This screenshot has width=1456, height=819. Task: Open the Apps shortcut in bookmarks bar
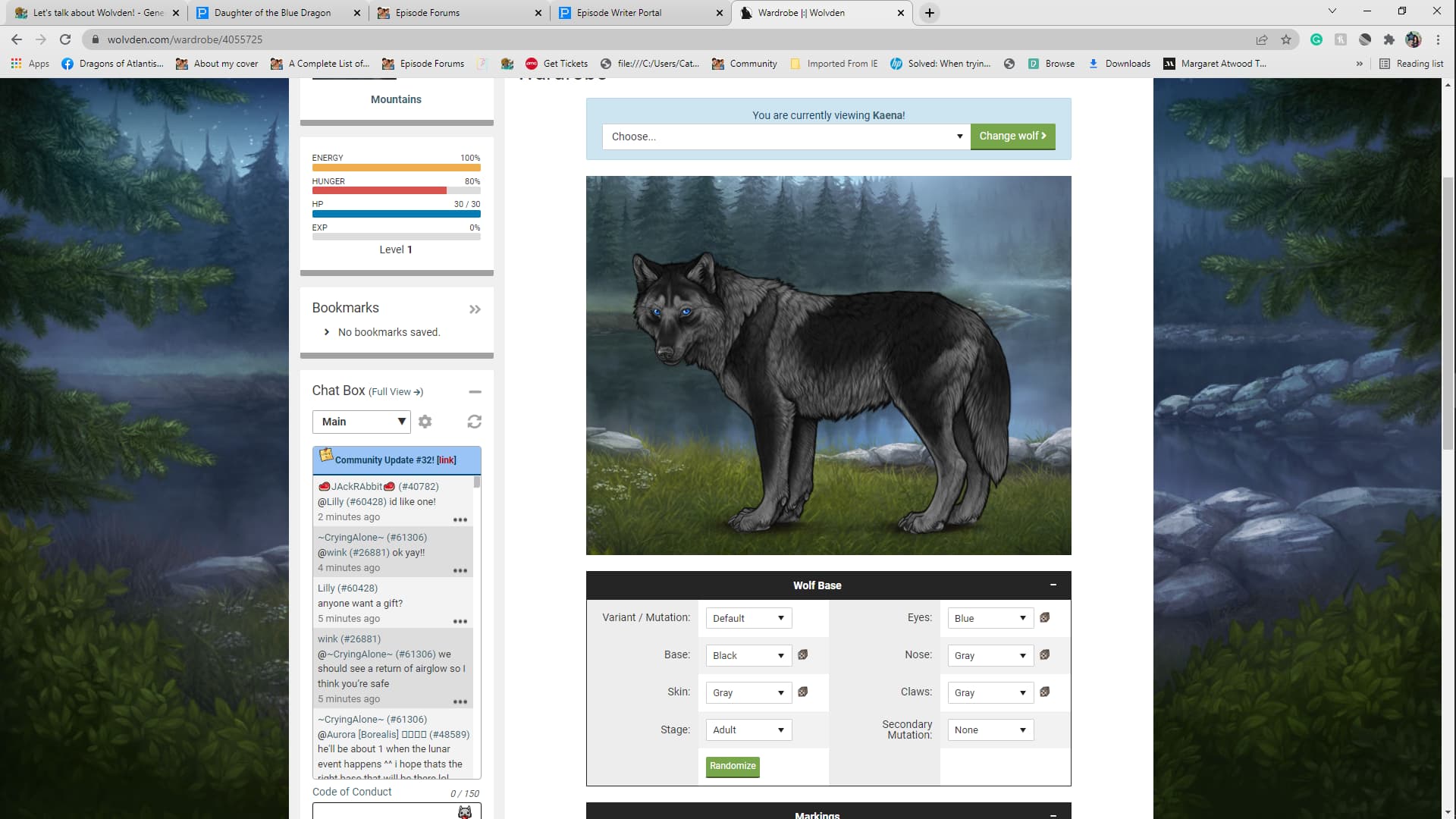click(30, 64)
